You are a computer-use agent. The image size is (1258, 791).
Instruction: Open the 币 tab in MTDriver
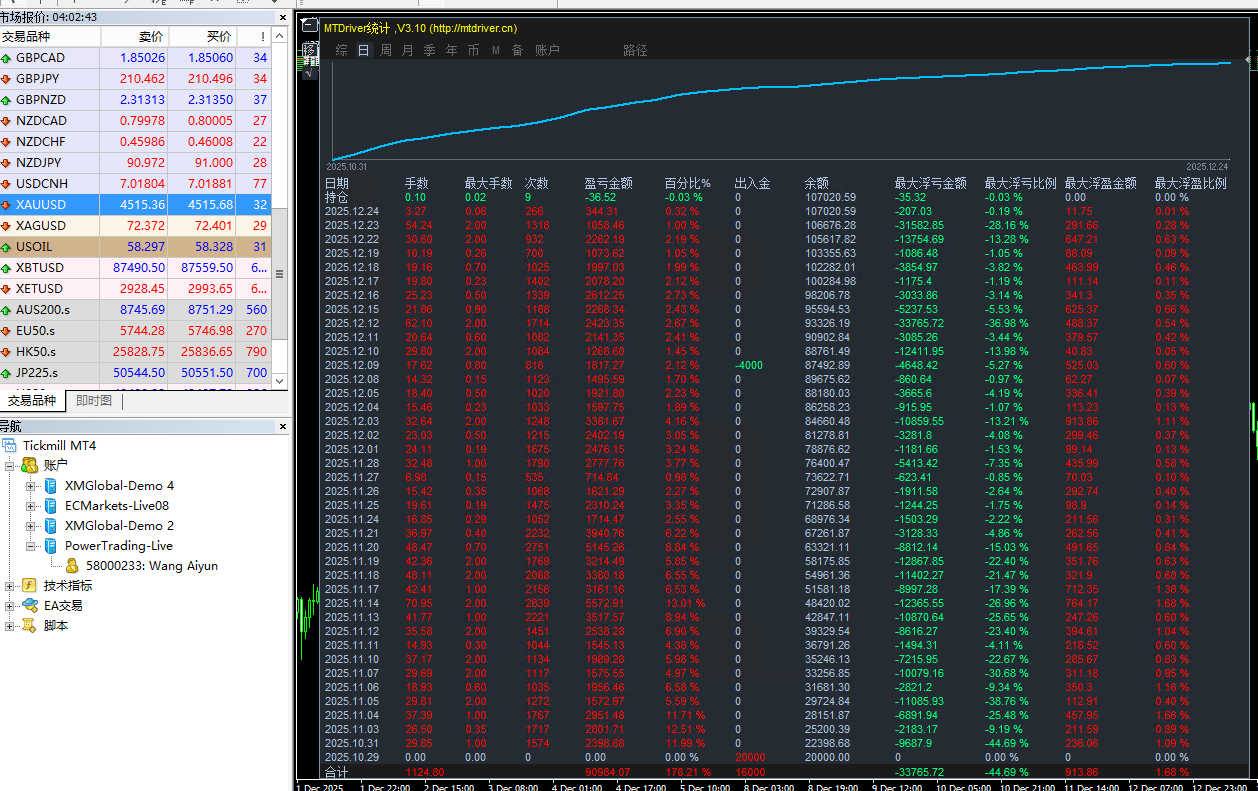[x=473, y=50]
